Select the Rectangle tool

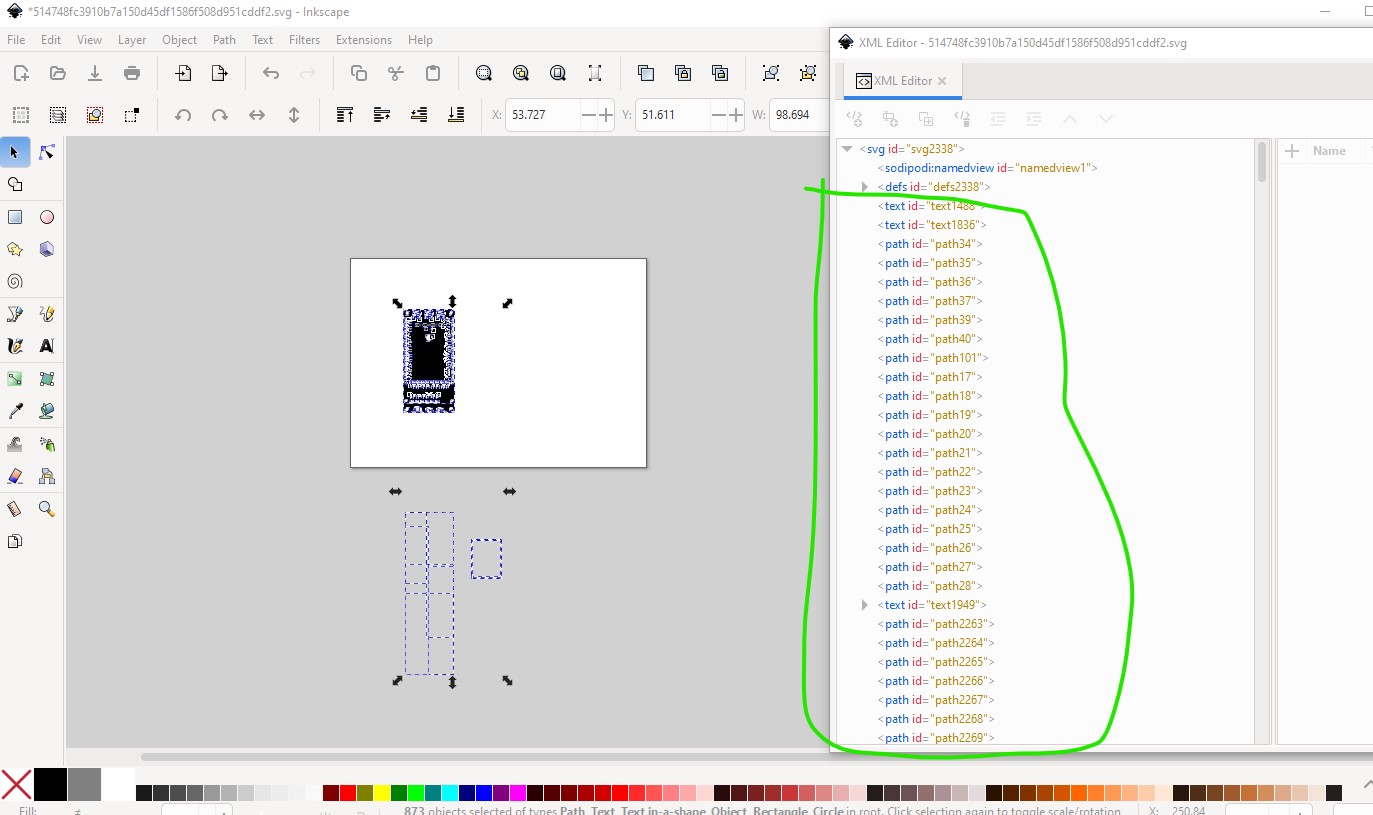[x=15, y=217]
